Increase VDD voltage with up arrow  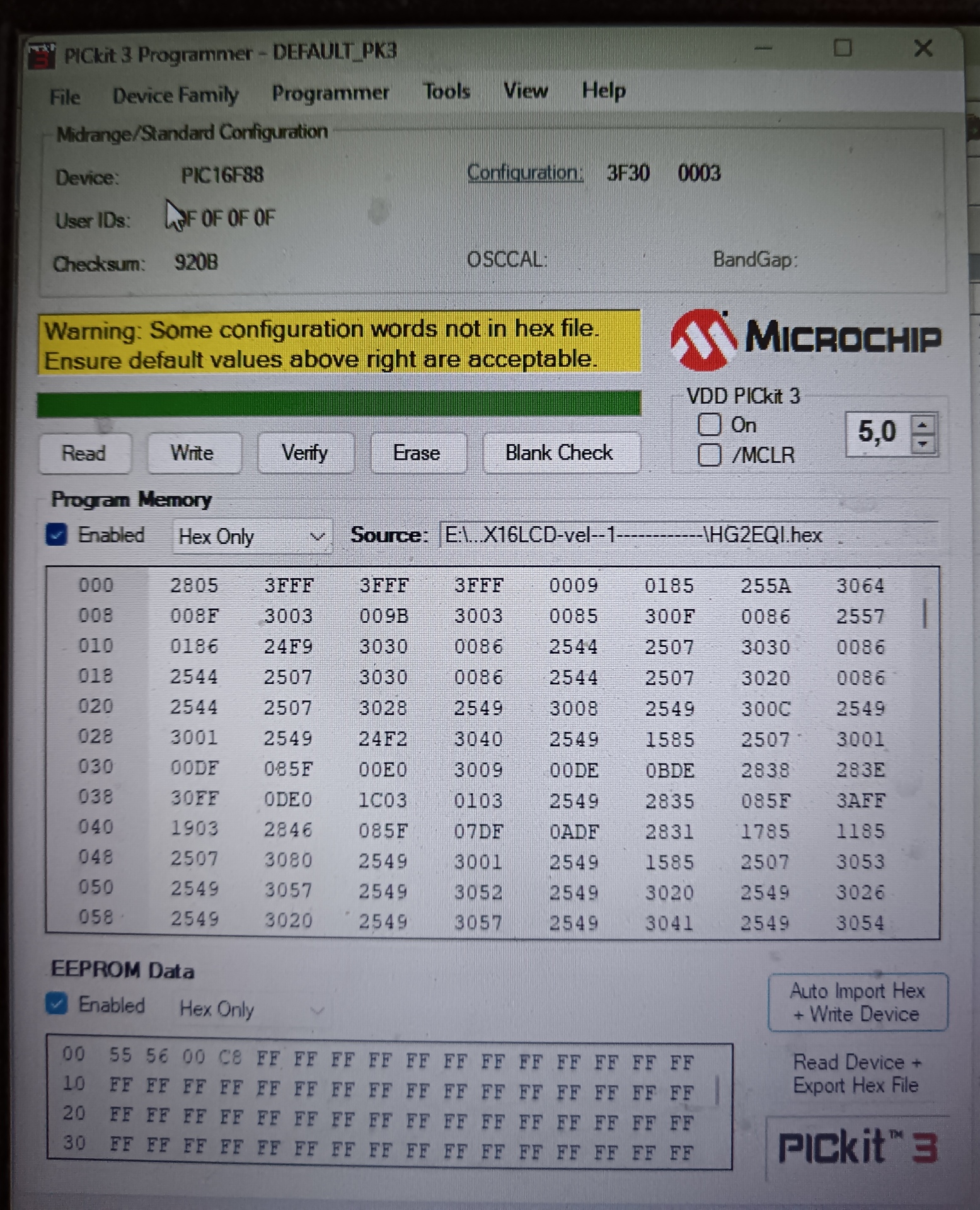coord(923,425)
